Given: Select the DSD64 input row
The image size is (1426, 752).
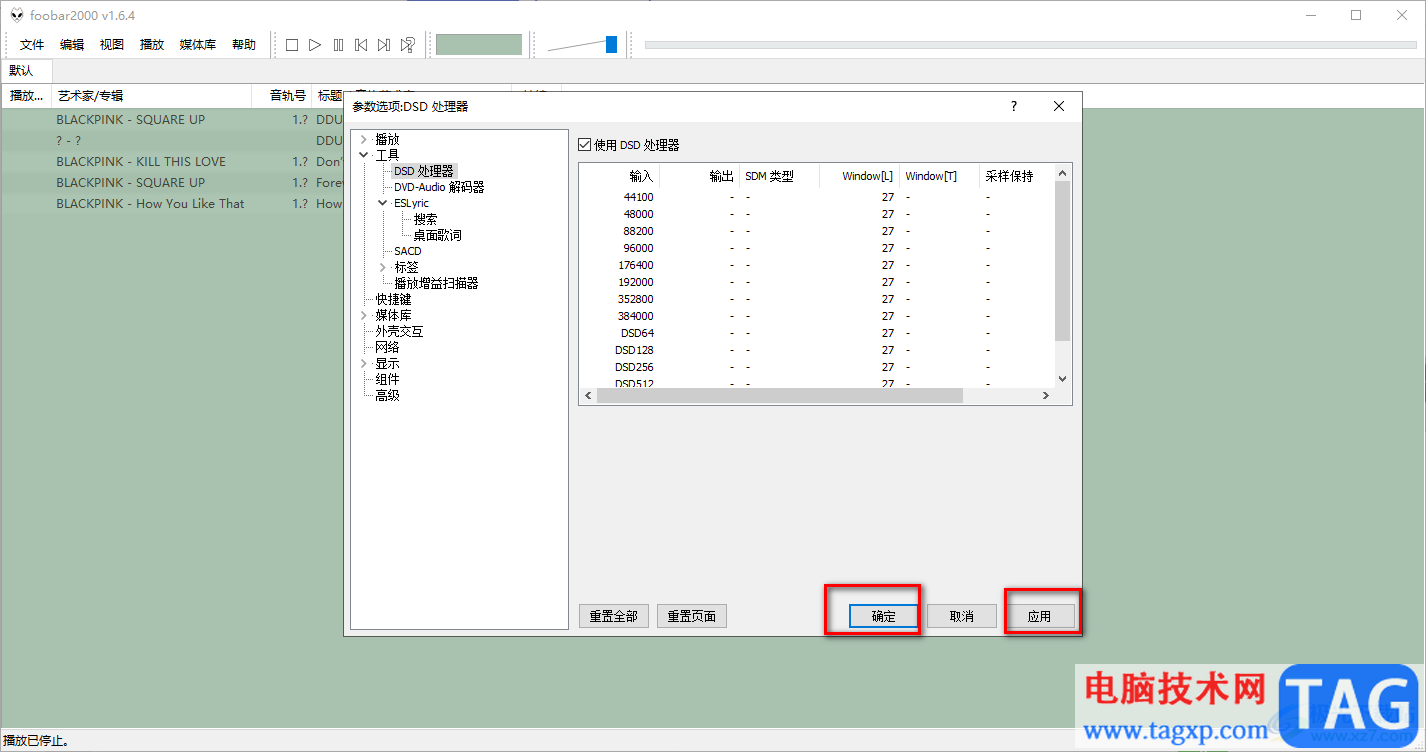Looking at the screenshot, I should click(x=817, y=333).
